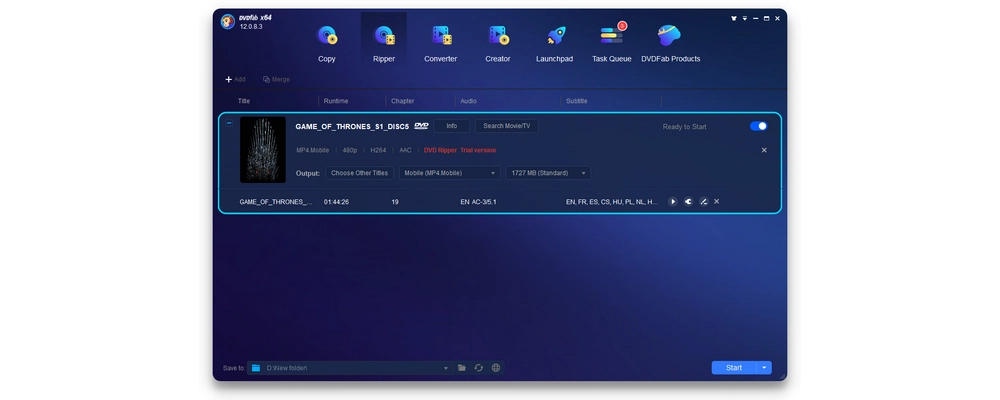Click the DVDFab logo avatar icon

coord(228,21)
